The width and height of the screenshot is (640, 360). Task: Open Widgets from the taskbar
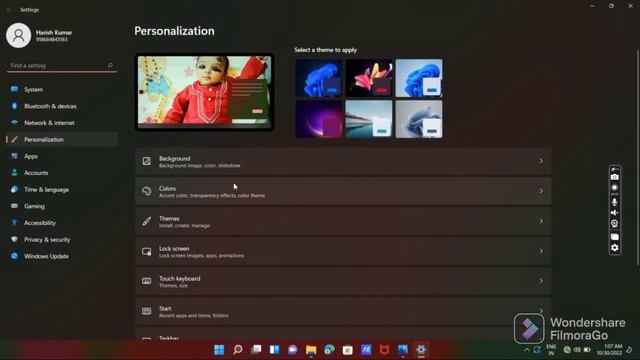(x=274, y=350)
